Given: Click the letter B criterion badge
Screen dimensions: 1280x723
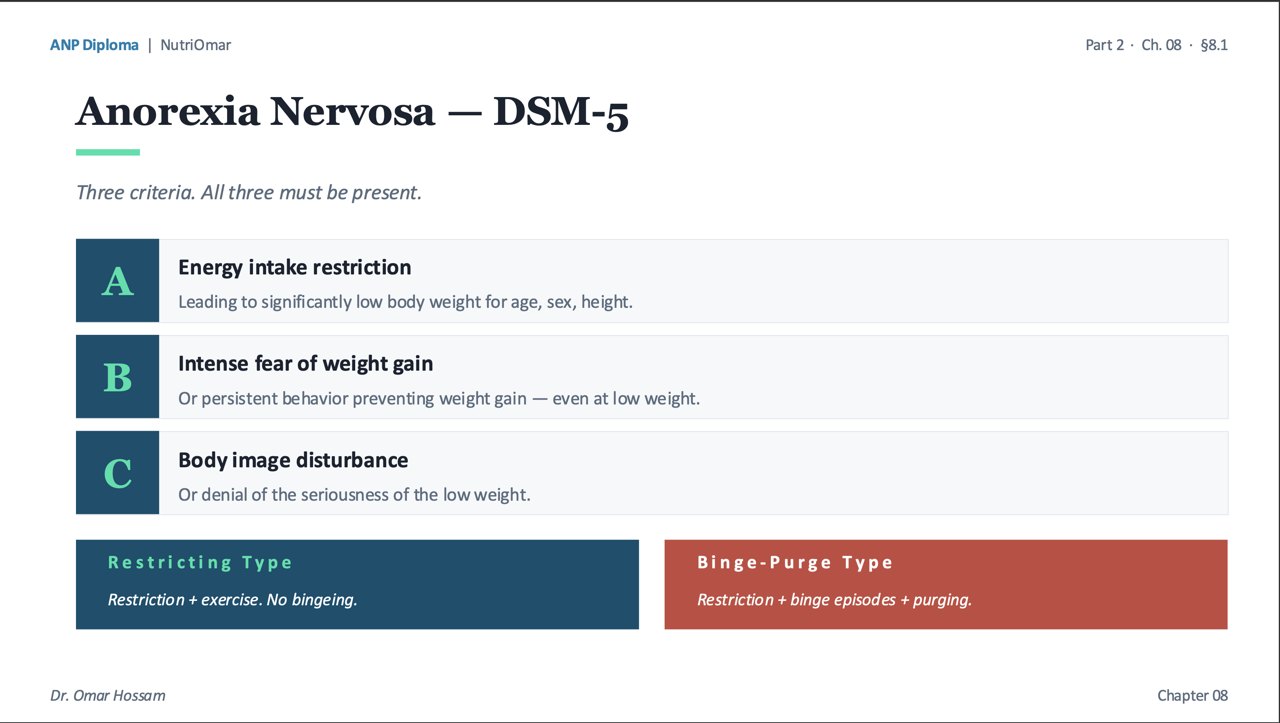Looking at the screenshot, I should (x=117, y=377).
